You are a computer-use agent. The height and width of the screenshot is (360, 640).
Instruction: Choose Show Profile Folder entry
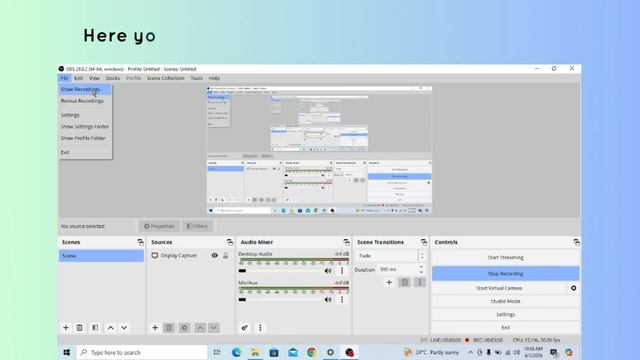click(x=85, y=138)
